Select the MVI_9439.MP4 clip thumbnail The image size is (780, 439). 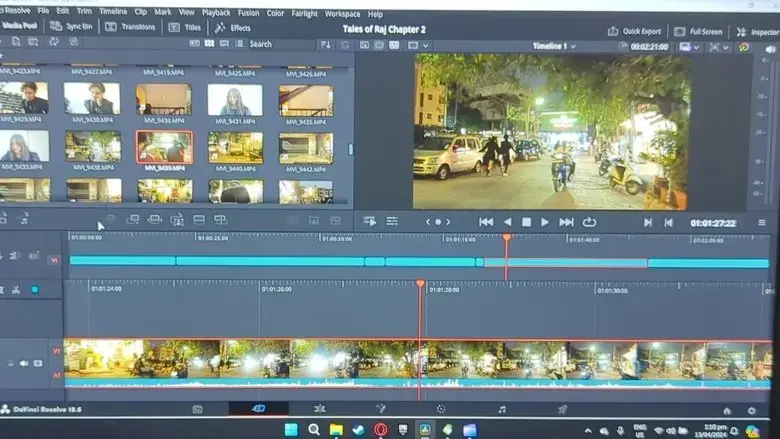[164, 147]
